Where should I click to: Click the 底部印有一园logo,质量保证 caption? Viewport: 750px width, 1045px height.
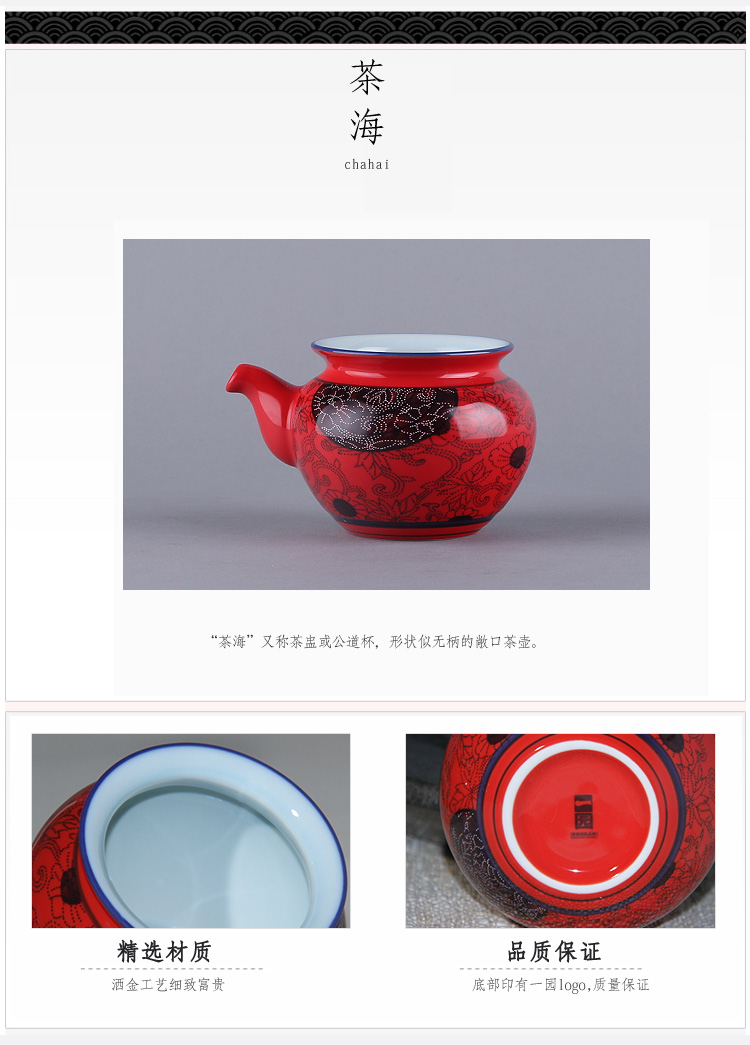(560, 984)
